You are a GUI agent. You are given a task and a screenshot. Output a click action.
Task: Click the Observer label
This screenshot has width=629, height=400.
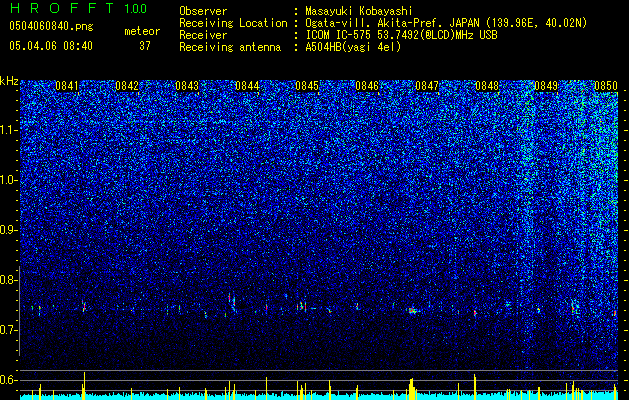coord(203,11)
